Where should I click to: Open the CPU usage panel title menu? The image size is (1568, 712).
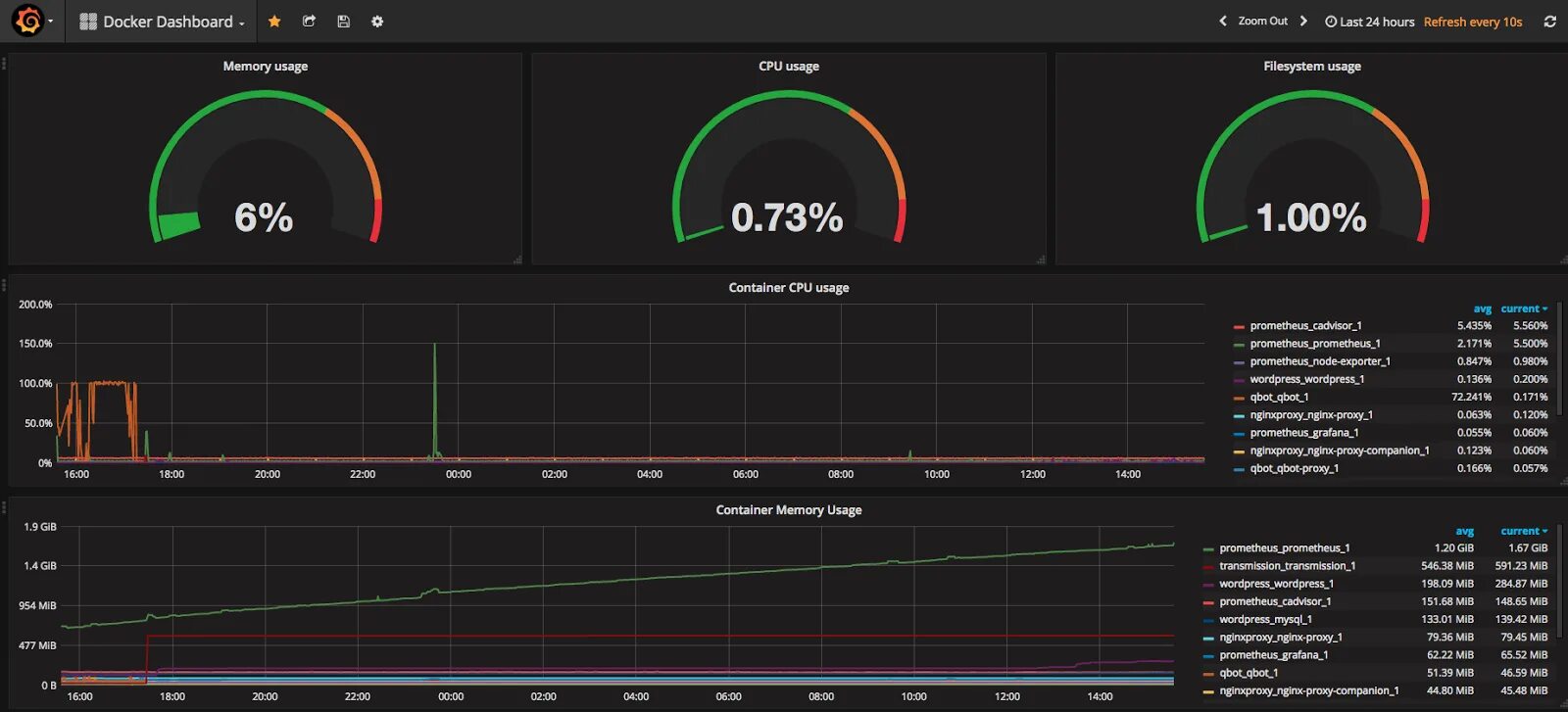789,66
